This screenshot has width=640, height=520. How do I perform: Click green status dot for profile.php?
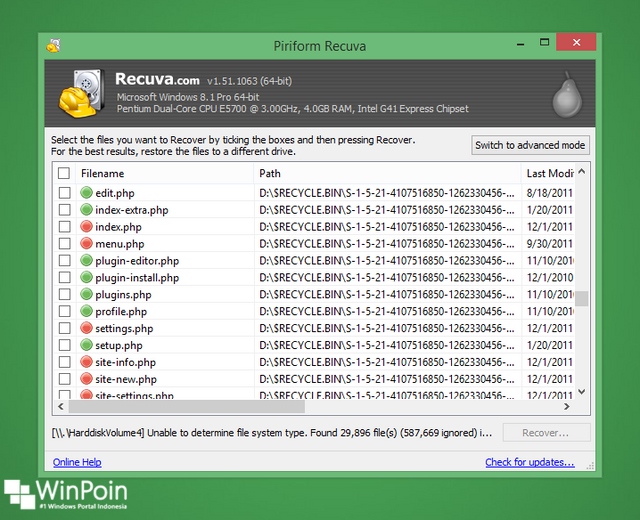coord(86,311)
